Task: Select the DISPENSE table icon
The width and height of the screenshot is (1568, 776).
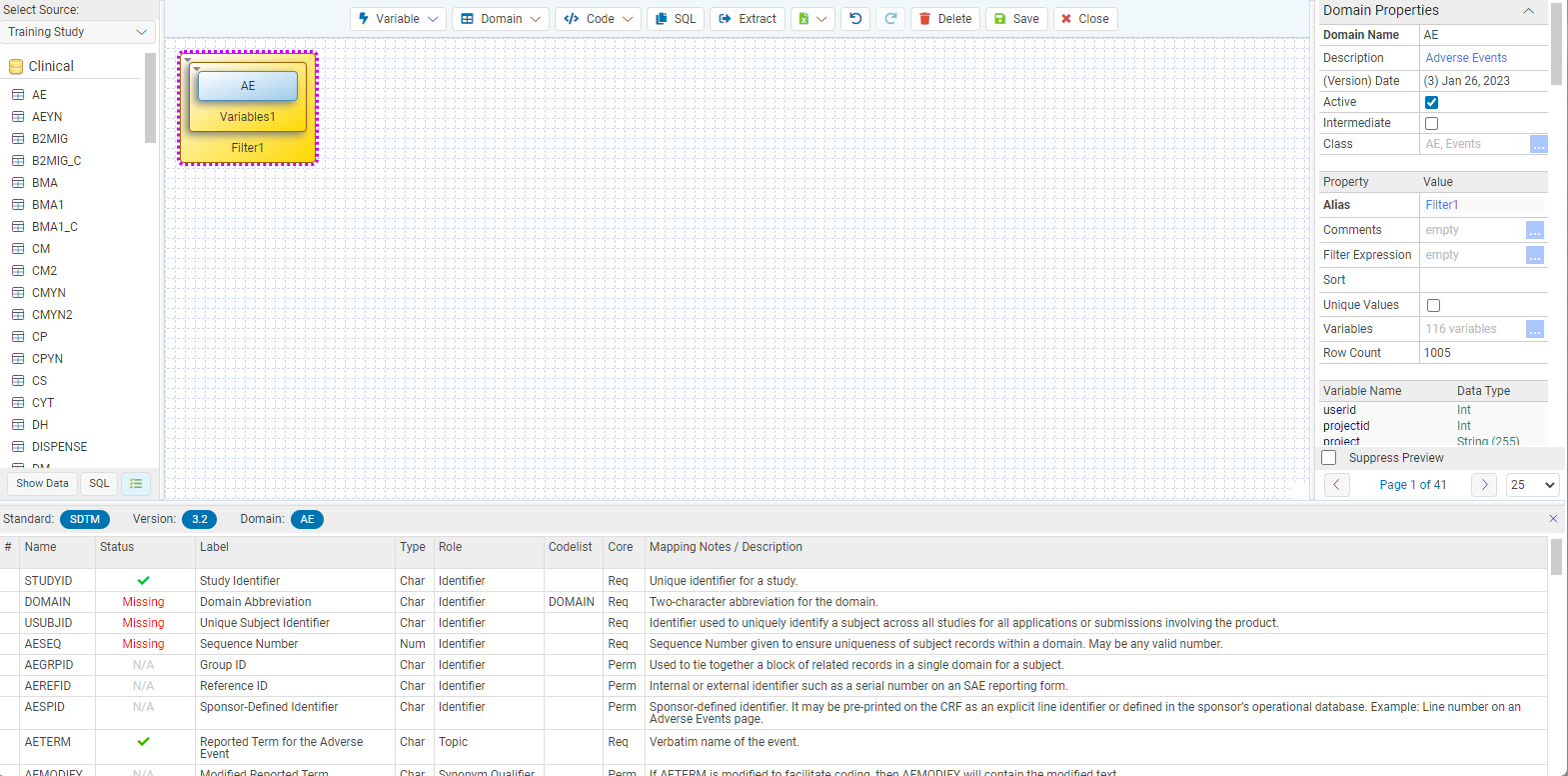Action: point(18,447)
